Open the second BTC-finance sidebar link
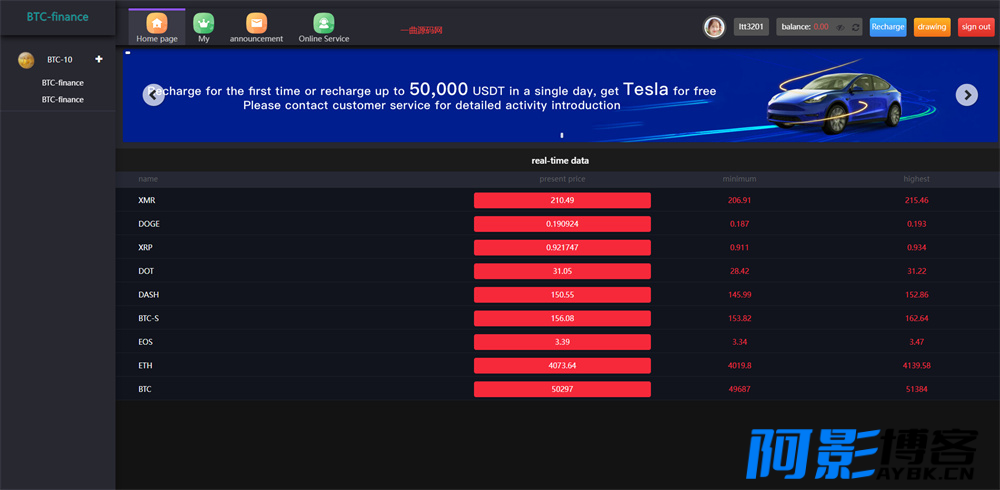Screen dimensions: 1000x490 [62, 100]
